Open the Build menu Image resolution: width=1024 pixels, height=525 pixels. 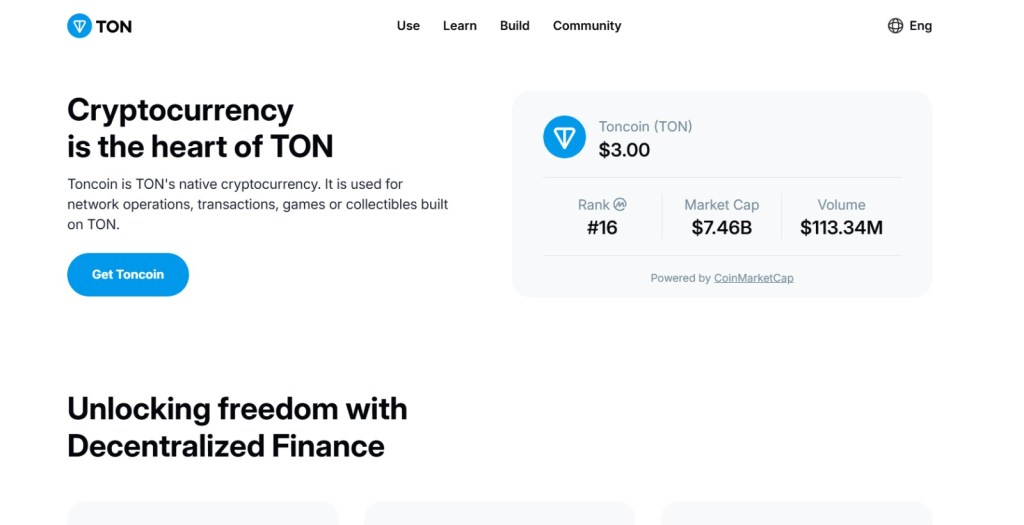515,26
